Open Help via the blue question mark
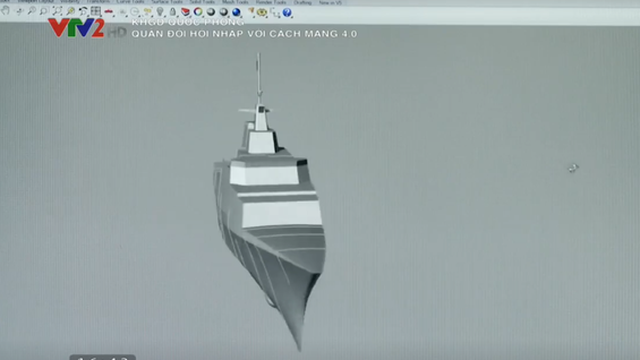The width and height of the screenshot is (640, 360). pos(287,12)
